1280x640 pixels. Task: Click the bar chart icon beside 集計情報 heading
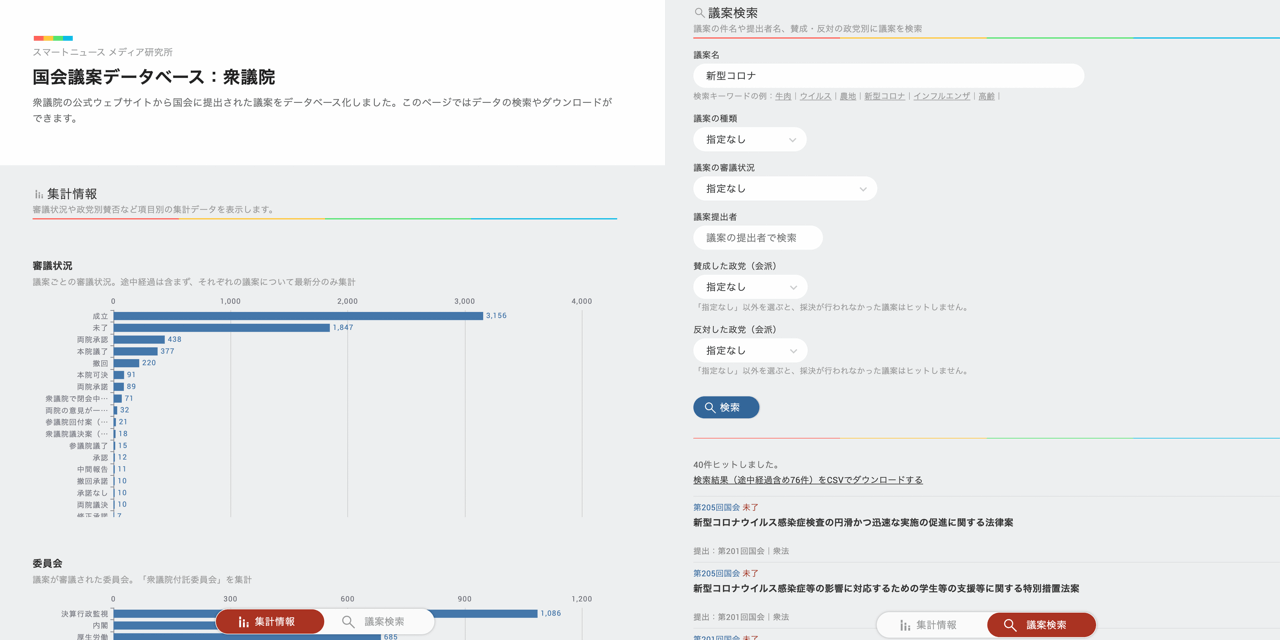(38, 194)
